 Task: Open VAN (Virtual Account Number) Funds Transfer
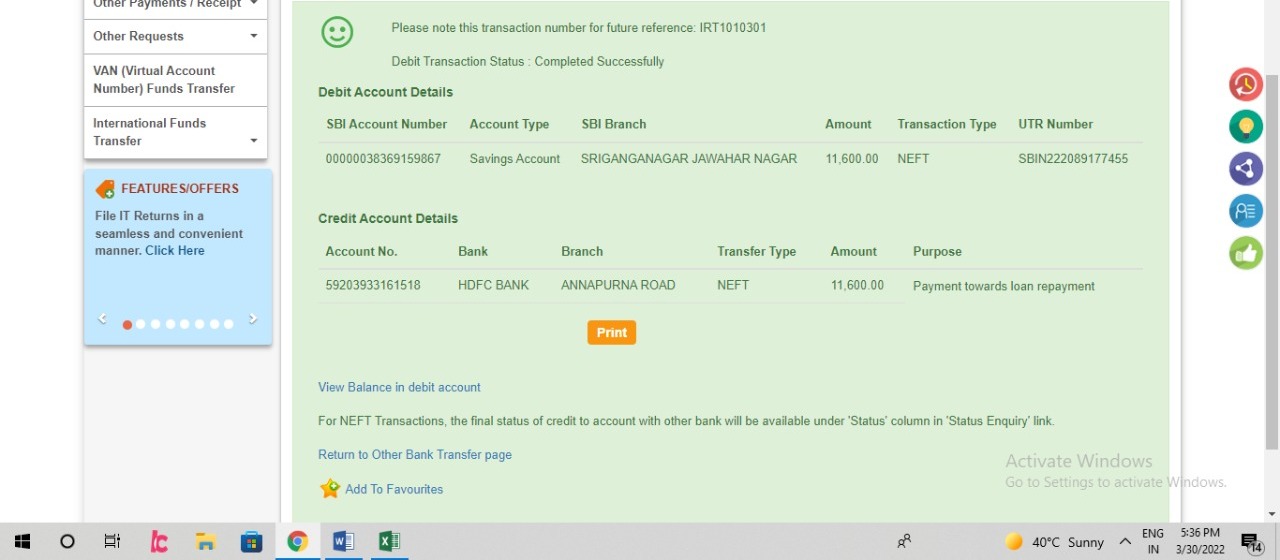point(164,80)
